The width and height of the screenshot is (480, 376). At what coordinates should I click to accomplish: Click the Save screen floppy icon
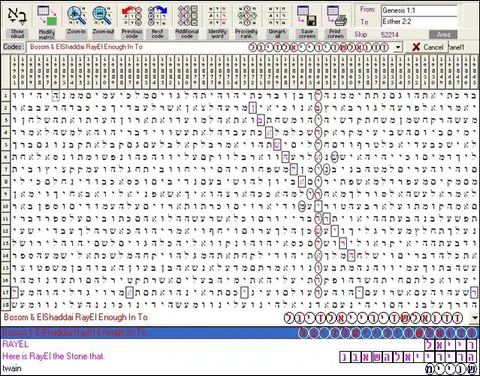pos(307,16)
